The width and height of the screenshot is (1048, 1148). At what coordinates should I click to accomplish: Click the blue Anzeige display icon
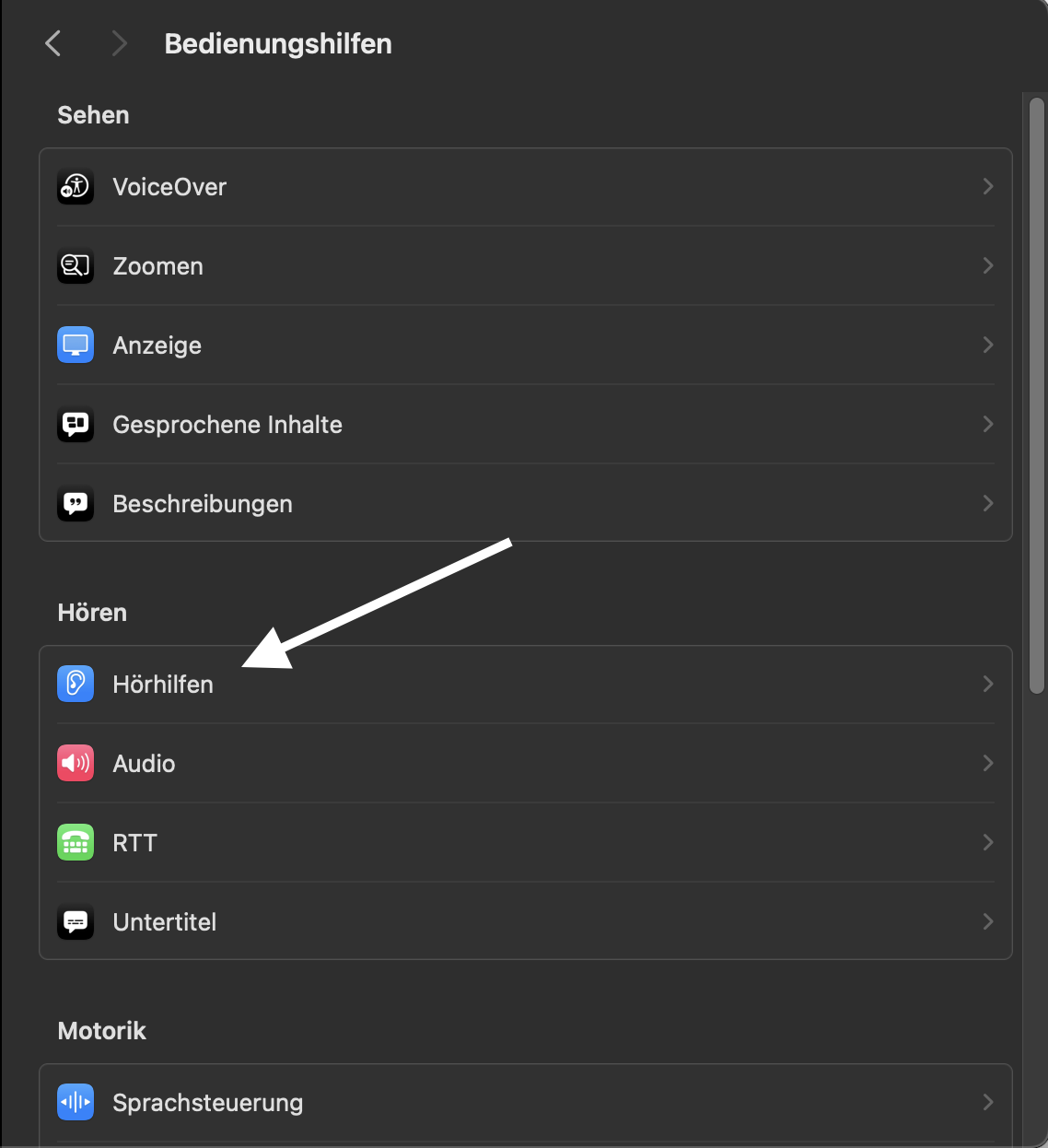point(76,346)
